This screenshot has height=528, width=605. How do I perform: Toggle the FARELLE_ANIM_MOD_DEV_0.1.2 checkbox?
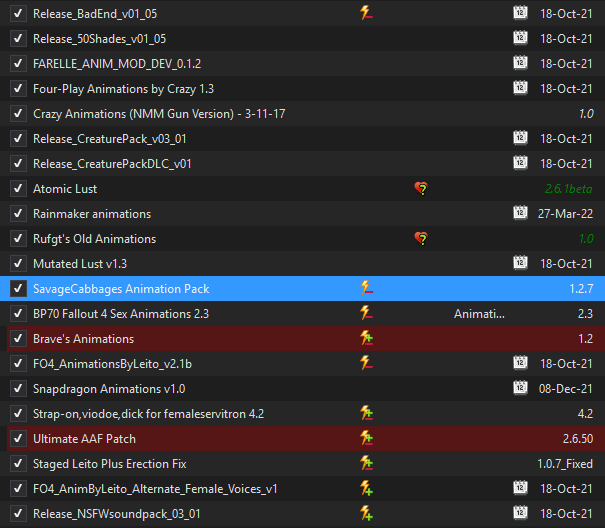[18, 64]
